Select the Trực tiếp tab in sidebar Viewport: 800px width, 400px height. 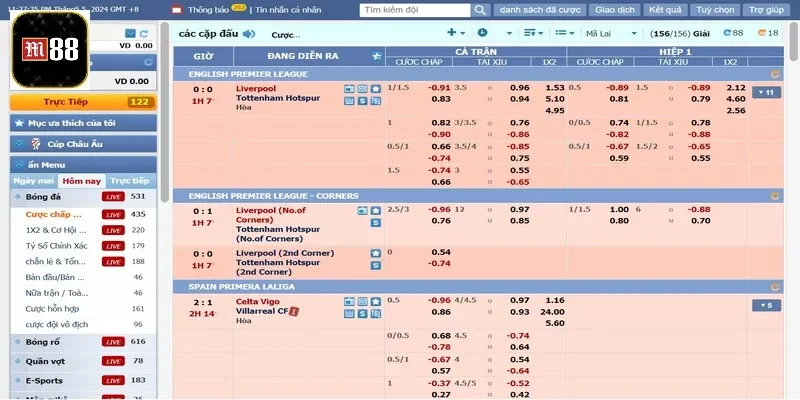pos(129,181)
